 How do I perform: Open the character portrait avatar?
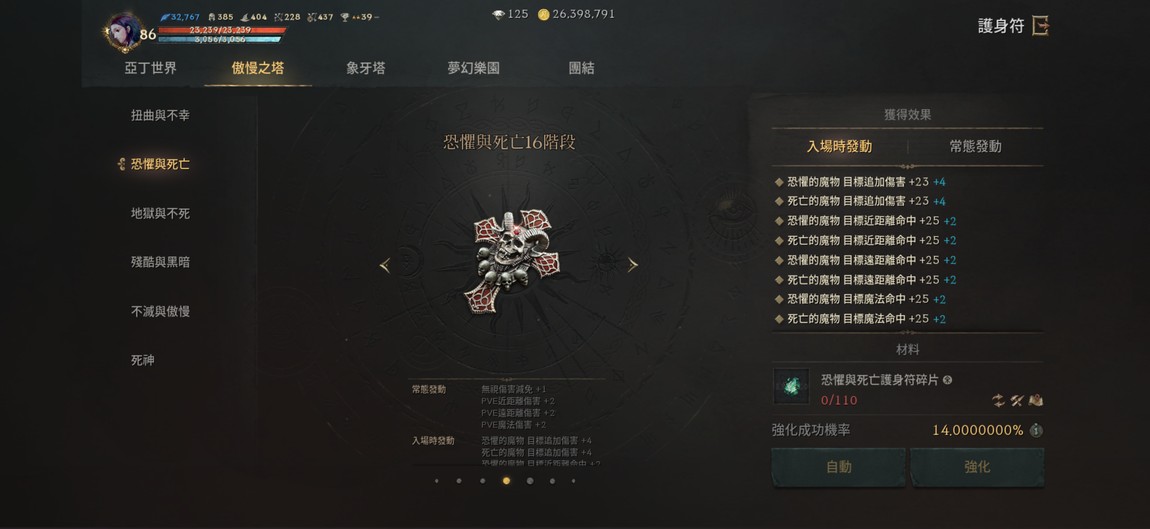[123, 32]
